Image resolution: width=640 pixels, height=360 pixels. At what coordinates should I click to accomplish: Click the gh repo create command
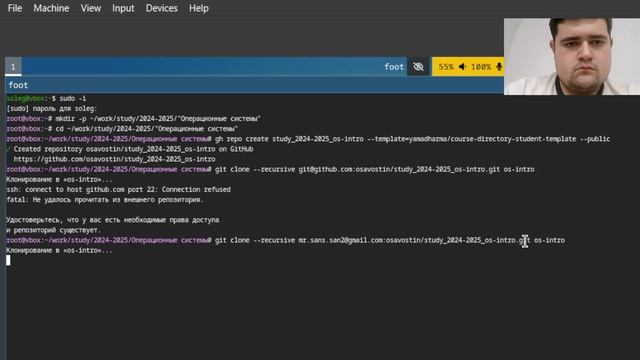308,139
